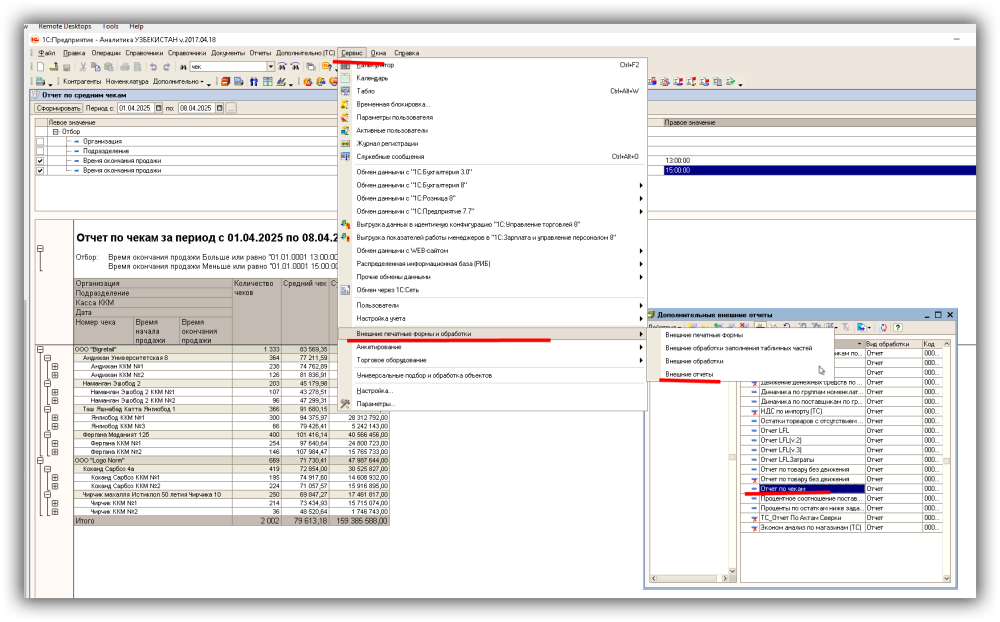Viewport: 1000px width, 622px height.
Task: Select Журнал регистрации in the Сервис menu
Action: click(493, 144)
